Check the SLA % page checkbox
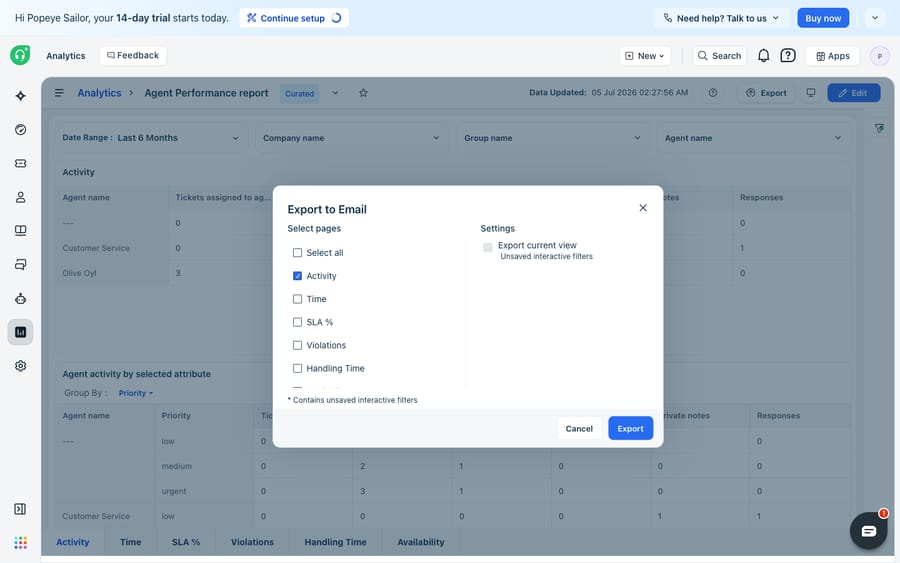This screenshot has height=563, width=900. (297, 323)
